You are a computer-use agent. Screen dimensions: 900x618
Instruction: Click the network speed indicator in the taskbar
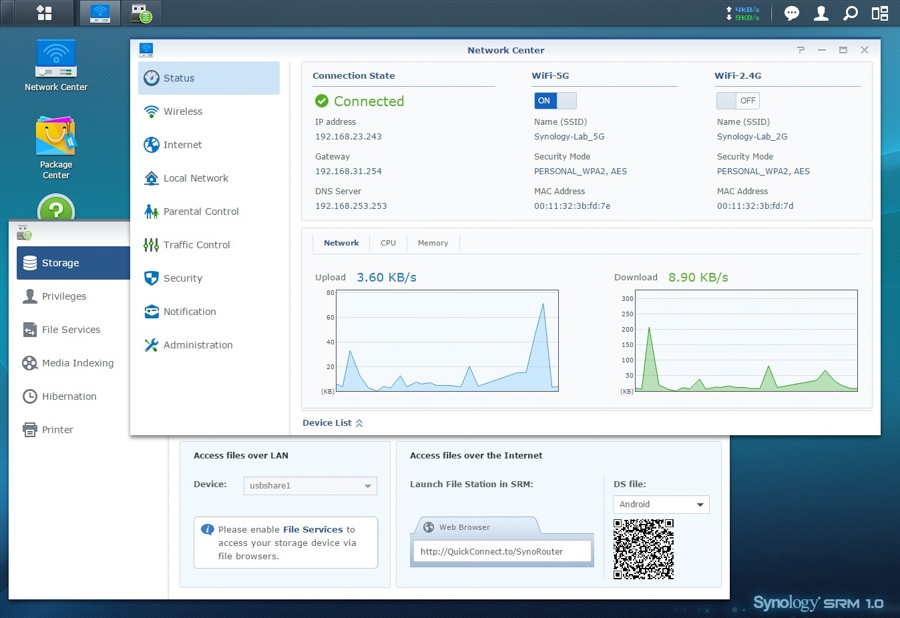743,13
